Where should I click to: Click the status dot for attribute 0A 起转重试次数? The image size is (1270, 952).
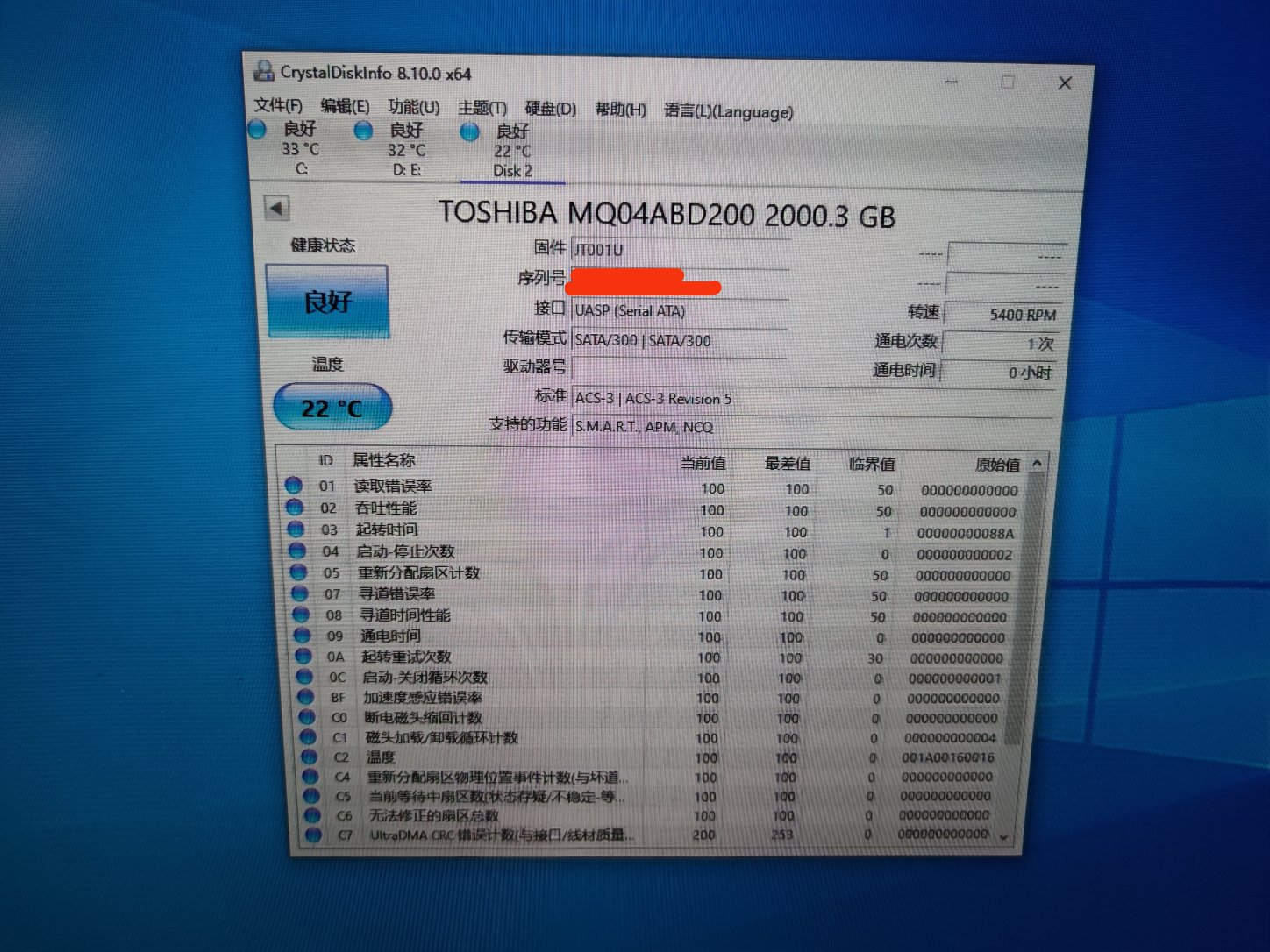[x=303, y=656]
